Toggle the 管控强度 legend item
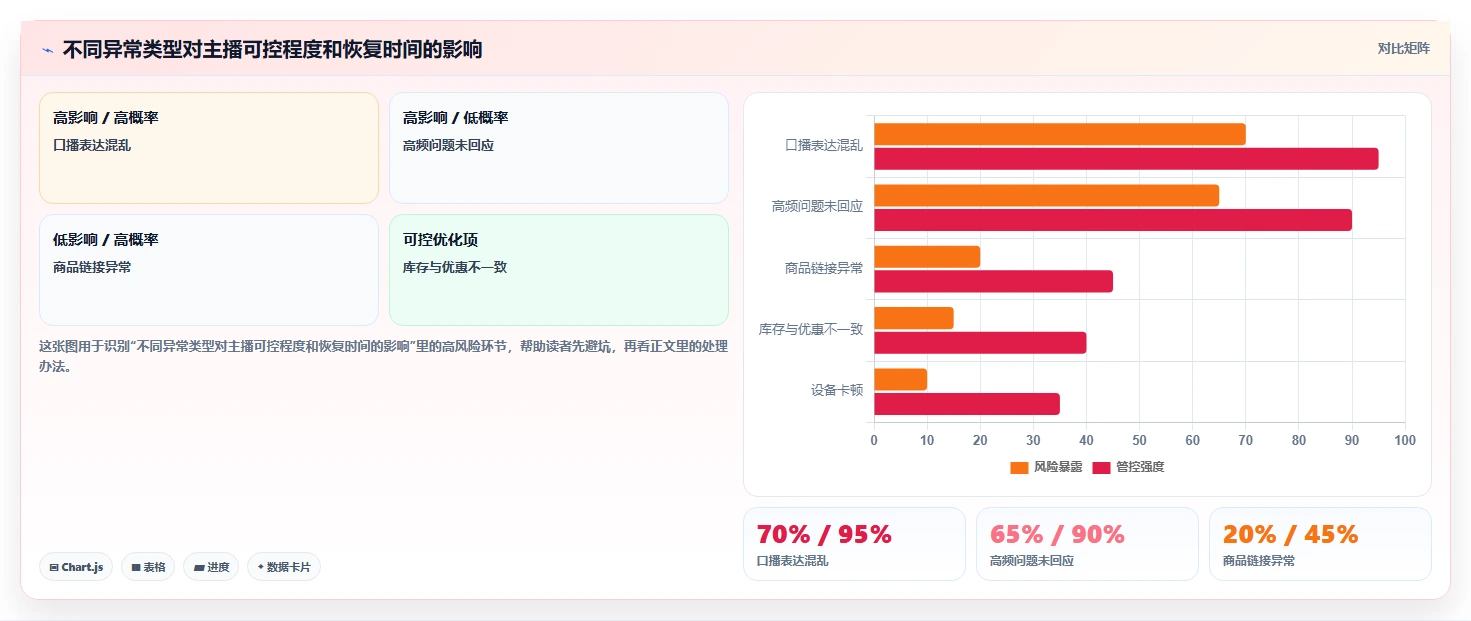Viewport: 1471px width, 621px height. [x=1128, y=467]
